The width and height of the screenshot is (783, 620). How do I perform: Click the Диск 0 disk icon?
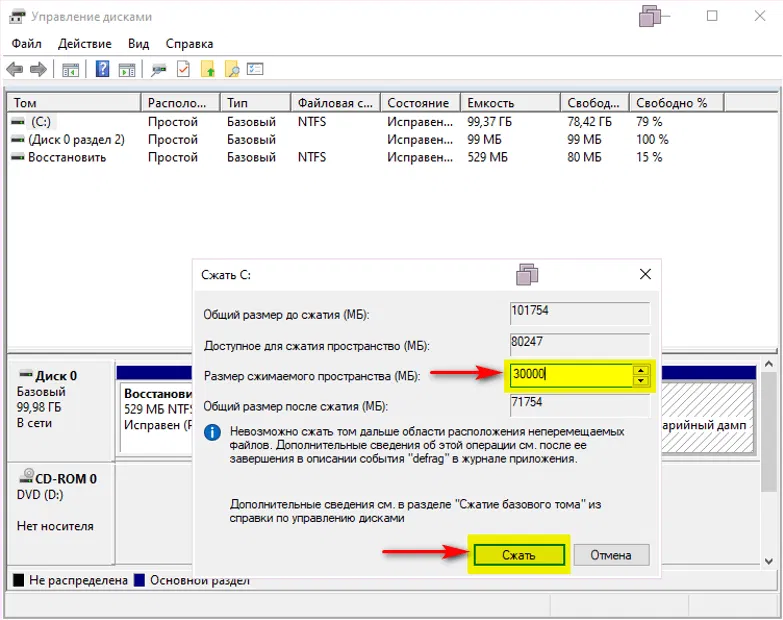pyautogui.click(x=25, y=374)
